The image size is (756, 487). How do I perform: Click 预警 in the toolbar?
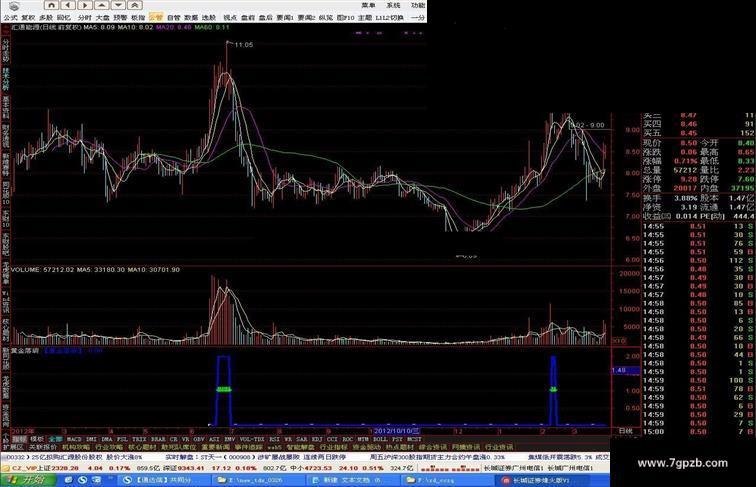(x=120, y=17)
